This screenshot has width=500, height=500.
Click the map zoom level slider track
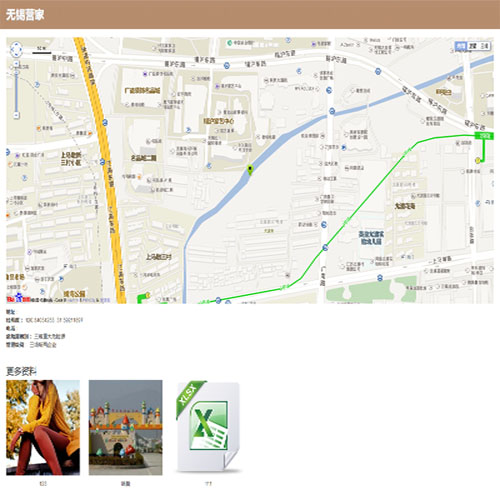tap(16, 89)
